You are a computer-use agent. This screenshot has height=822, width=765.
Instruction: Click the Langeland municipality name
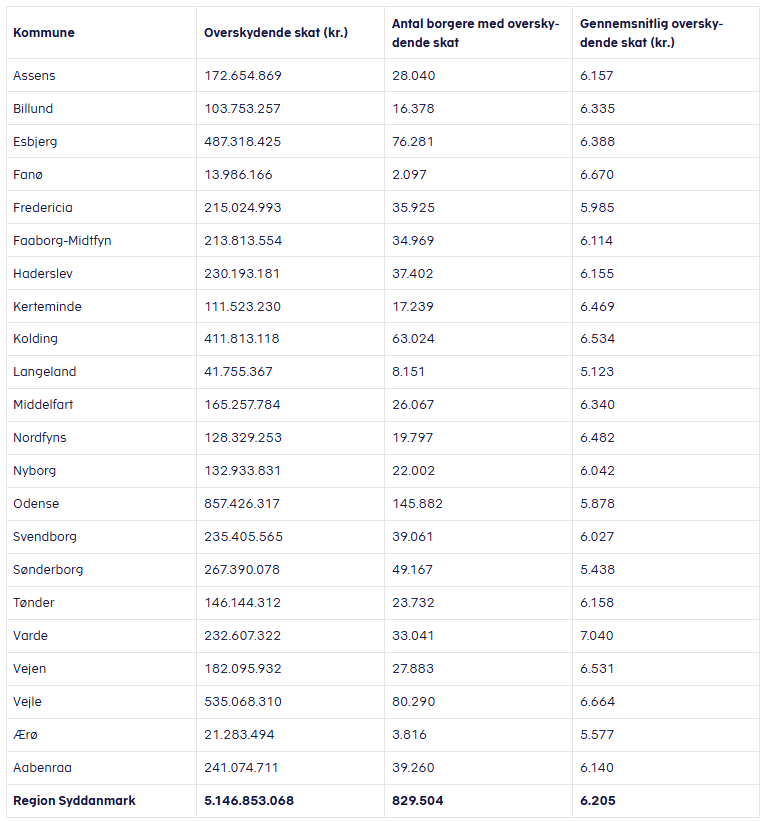point(44,372)
